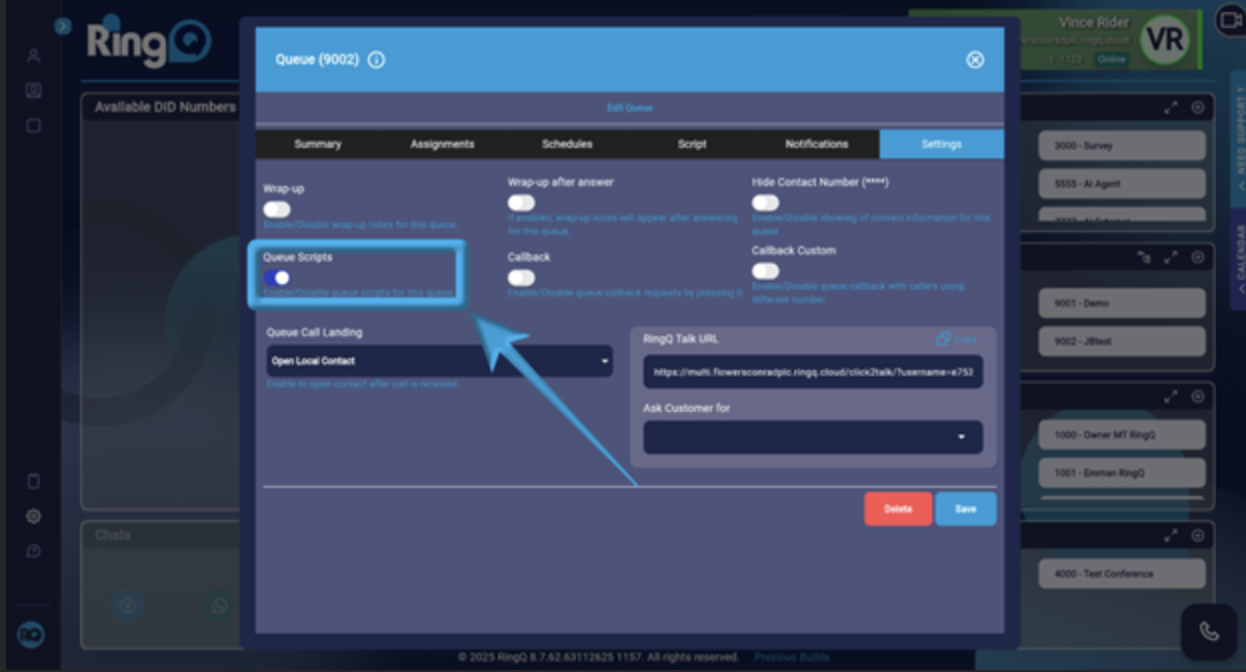Select the 4000 - Test Conference entry

[1121, 573]
